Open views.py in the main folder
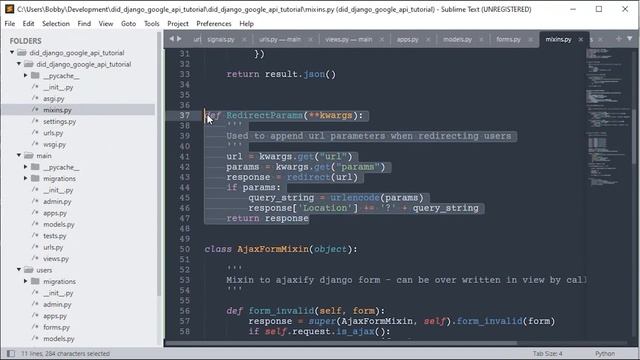Screen dimensions: 640x360 (x=56, y=258)
